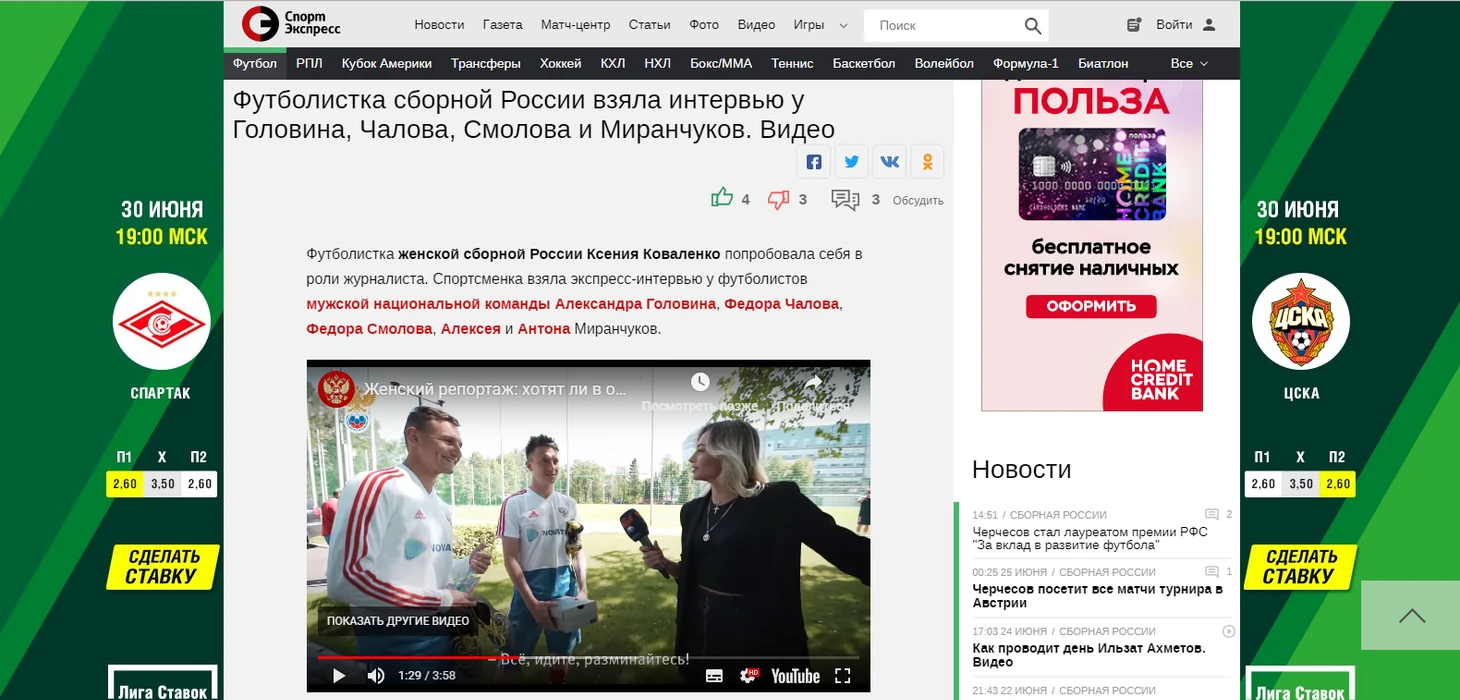Open the КХЛ tab
Screen dimensions: 1460x700
point(613,63)
